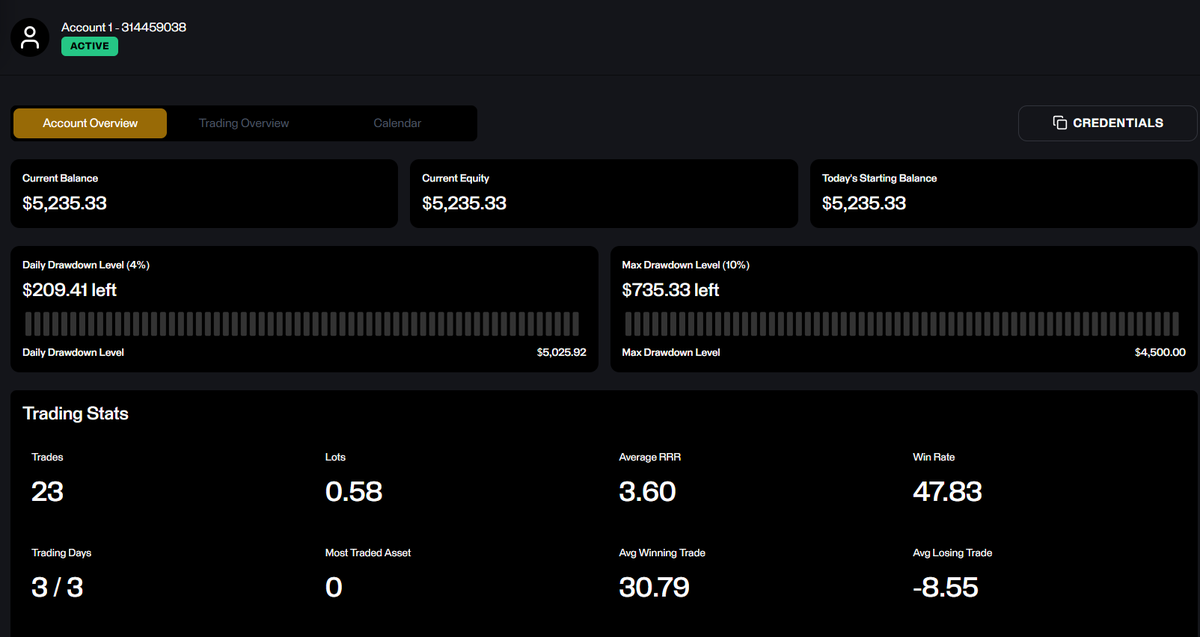Click the Daily Drawdown progress bar
1200x637 pixels.
(x=302, y=323)
